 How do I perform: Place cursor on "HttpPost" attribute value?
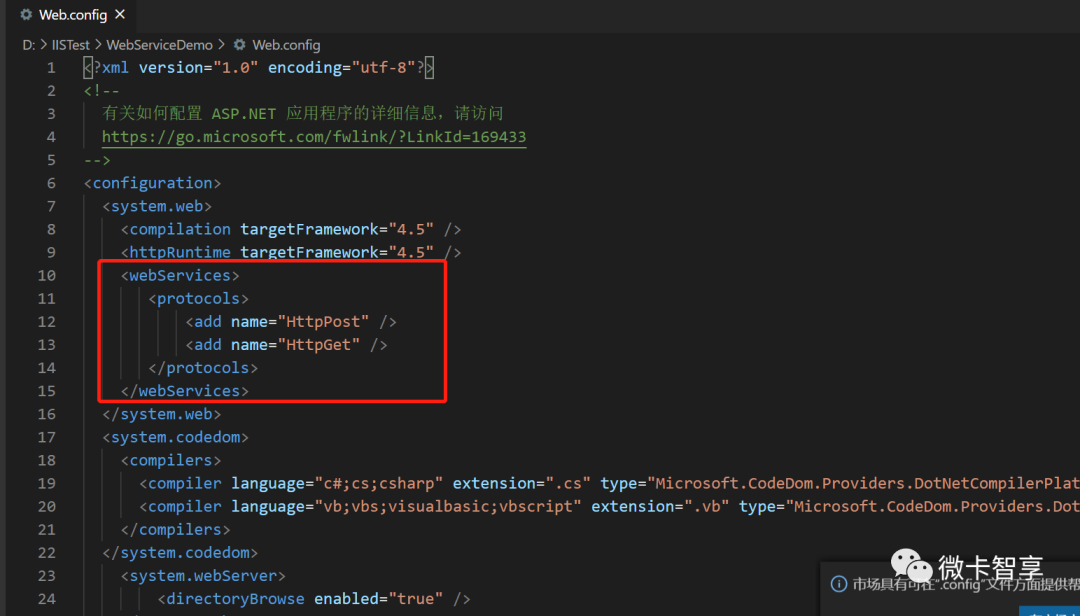click(x=323, y=322)
